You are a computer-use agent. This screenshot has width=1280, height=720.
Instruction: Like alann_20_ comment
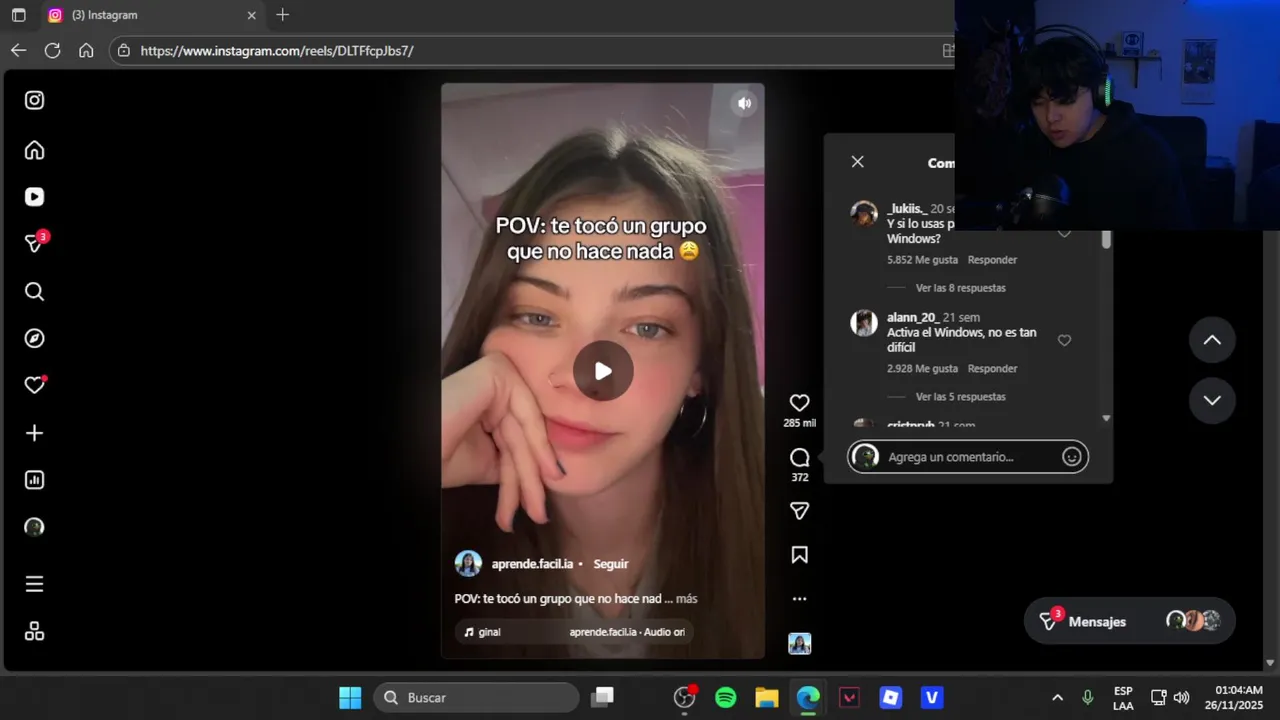coord(1064,340)
